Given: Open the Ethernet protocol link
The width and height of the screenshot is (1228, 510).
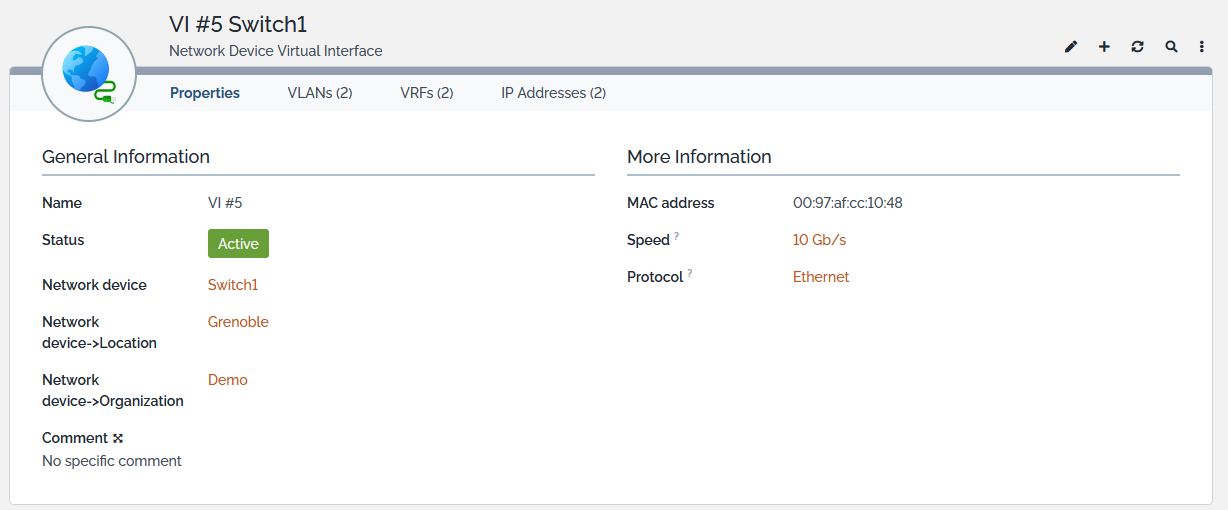Looking at the screenshot, I should click(x=821, y=277).
